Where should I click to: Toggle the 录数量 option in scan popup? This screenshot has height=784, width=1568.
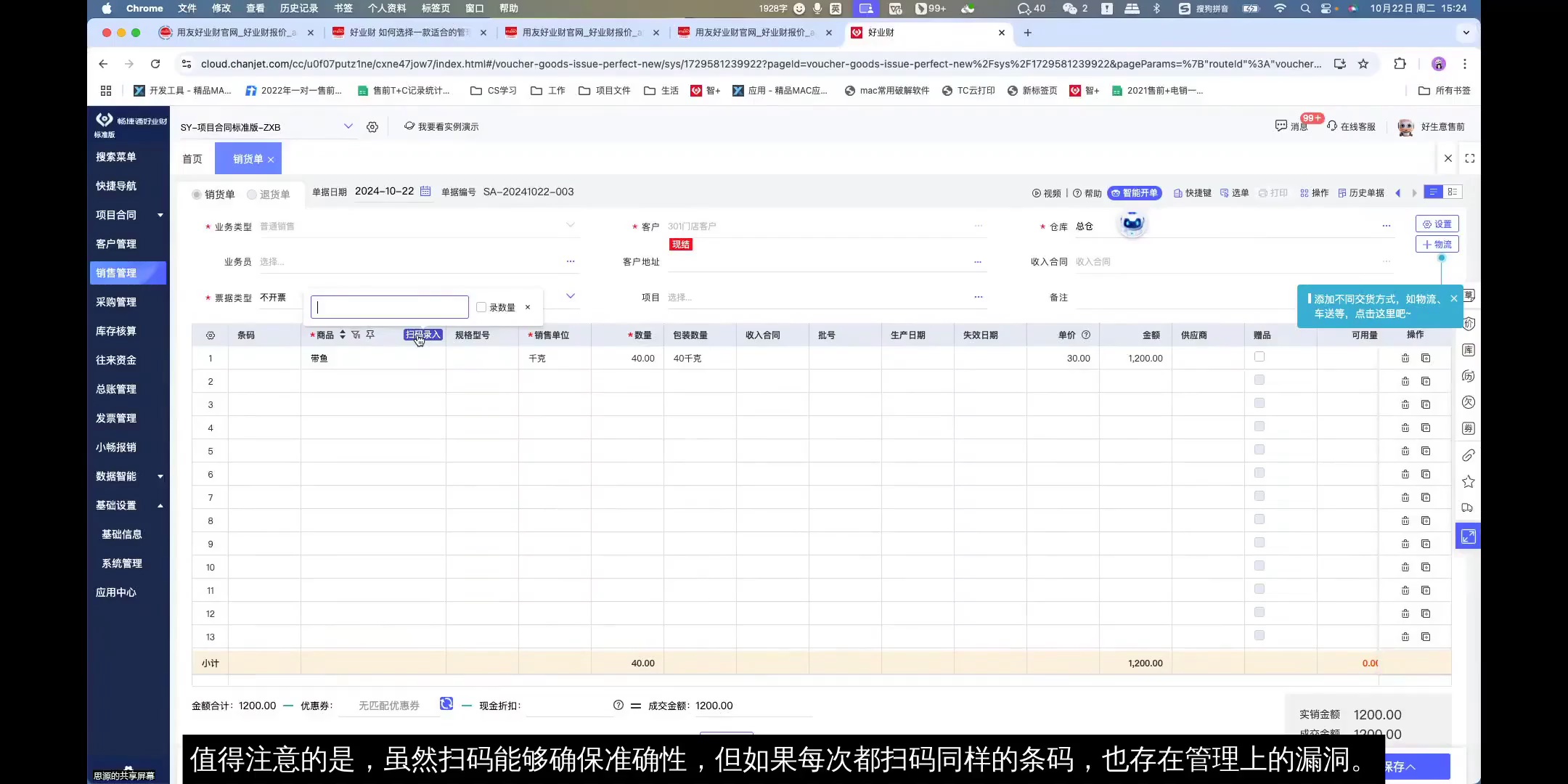pyautogui.click(x=481, y=307)
